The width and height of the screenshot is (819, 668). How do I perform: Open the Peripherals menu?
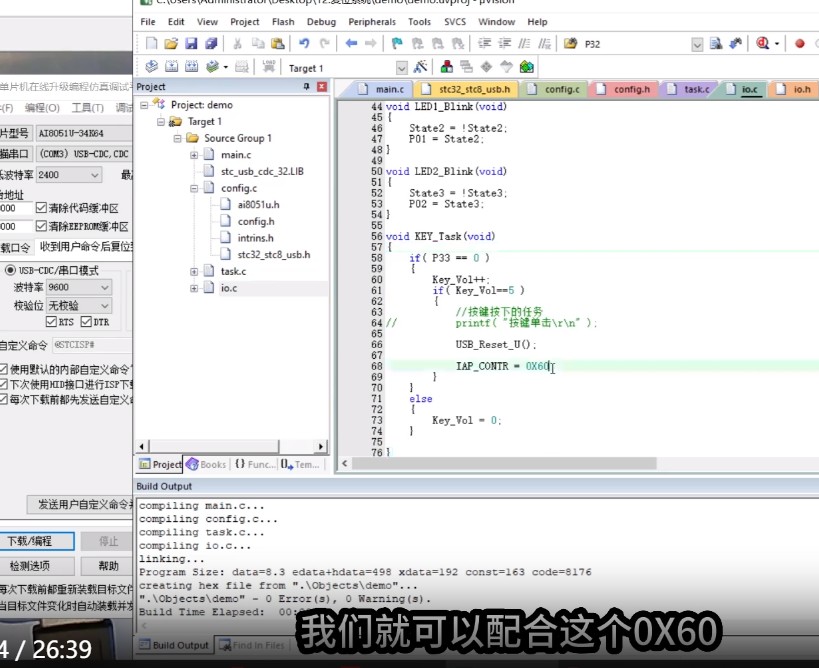[x=372, y=21]
